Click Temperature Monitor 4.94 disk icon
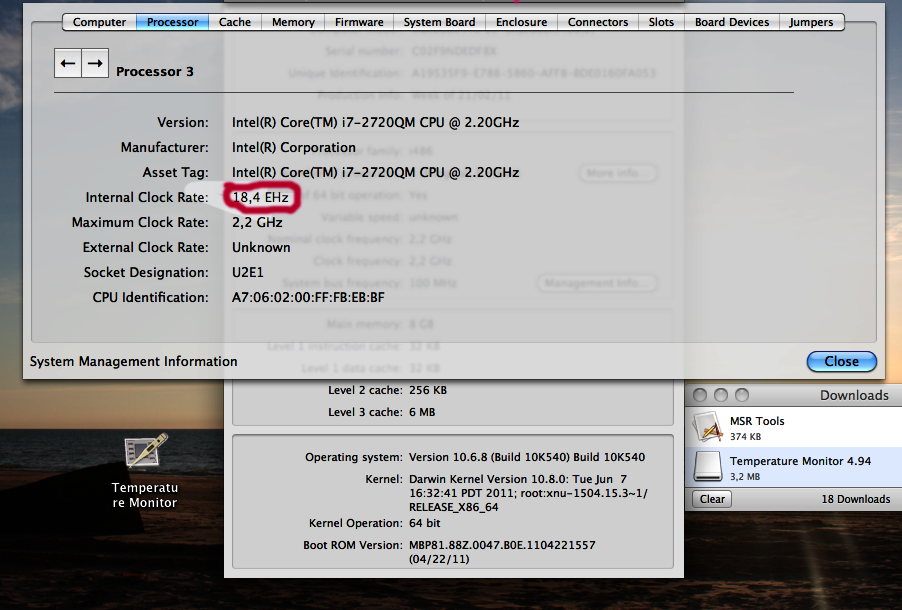The width and height of the screenshot is (902, 610). tap(708, 466)
